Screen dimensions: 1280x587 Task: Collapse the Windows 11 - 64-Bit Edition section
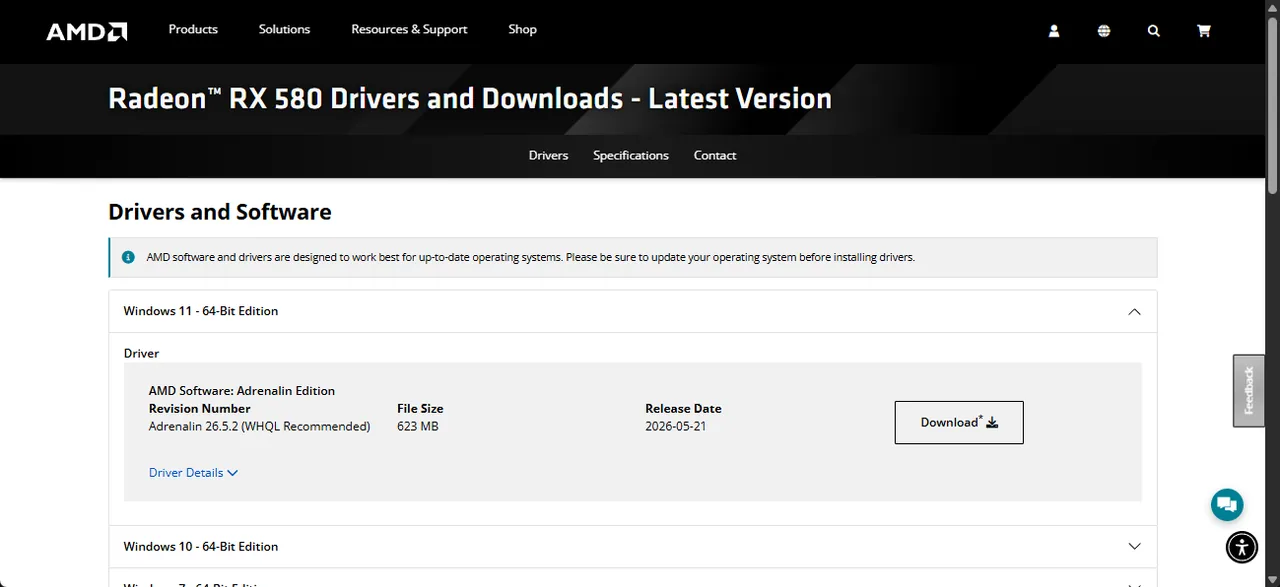point(633,311)
